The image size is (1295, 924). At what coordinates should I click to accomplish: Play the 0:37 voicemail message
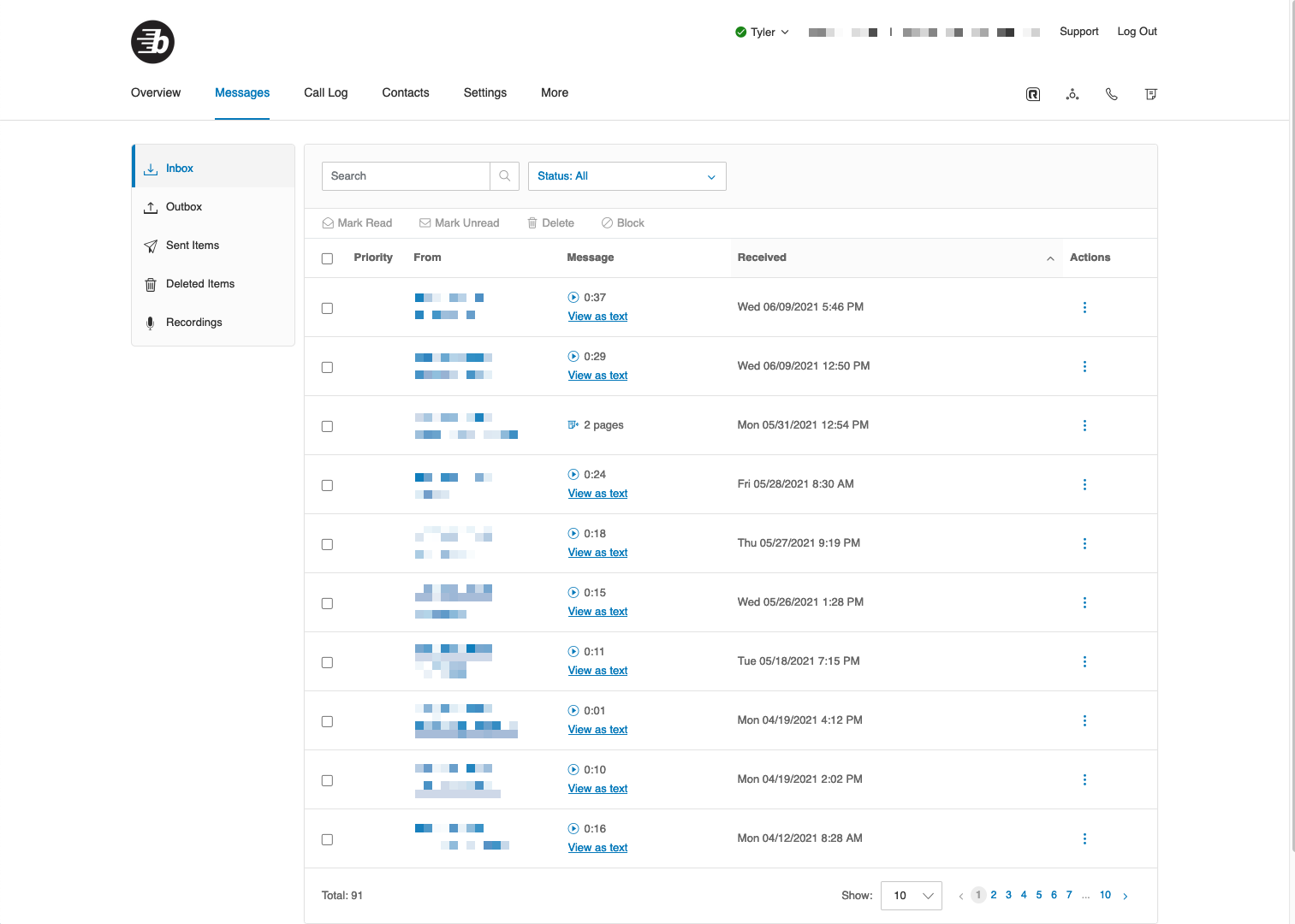pos(573,298)
